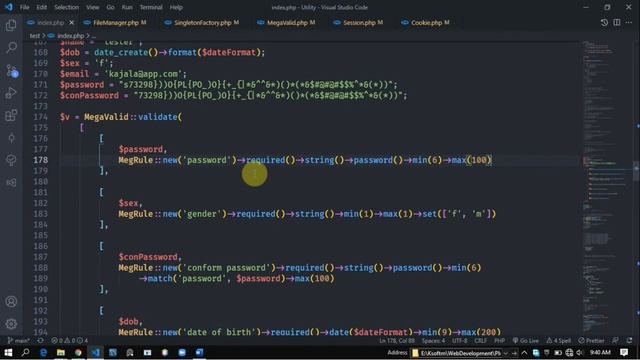Image resolution: width=640 pixels, height=360 pixels.
Task: Open File Explorer from taskbar
Action: click(x=60, y=352)
